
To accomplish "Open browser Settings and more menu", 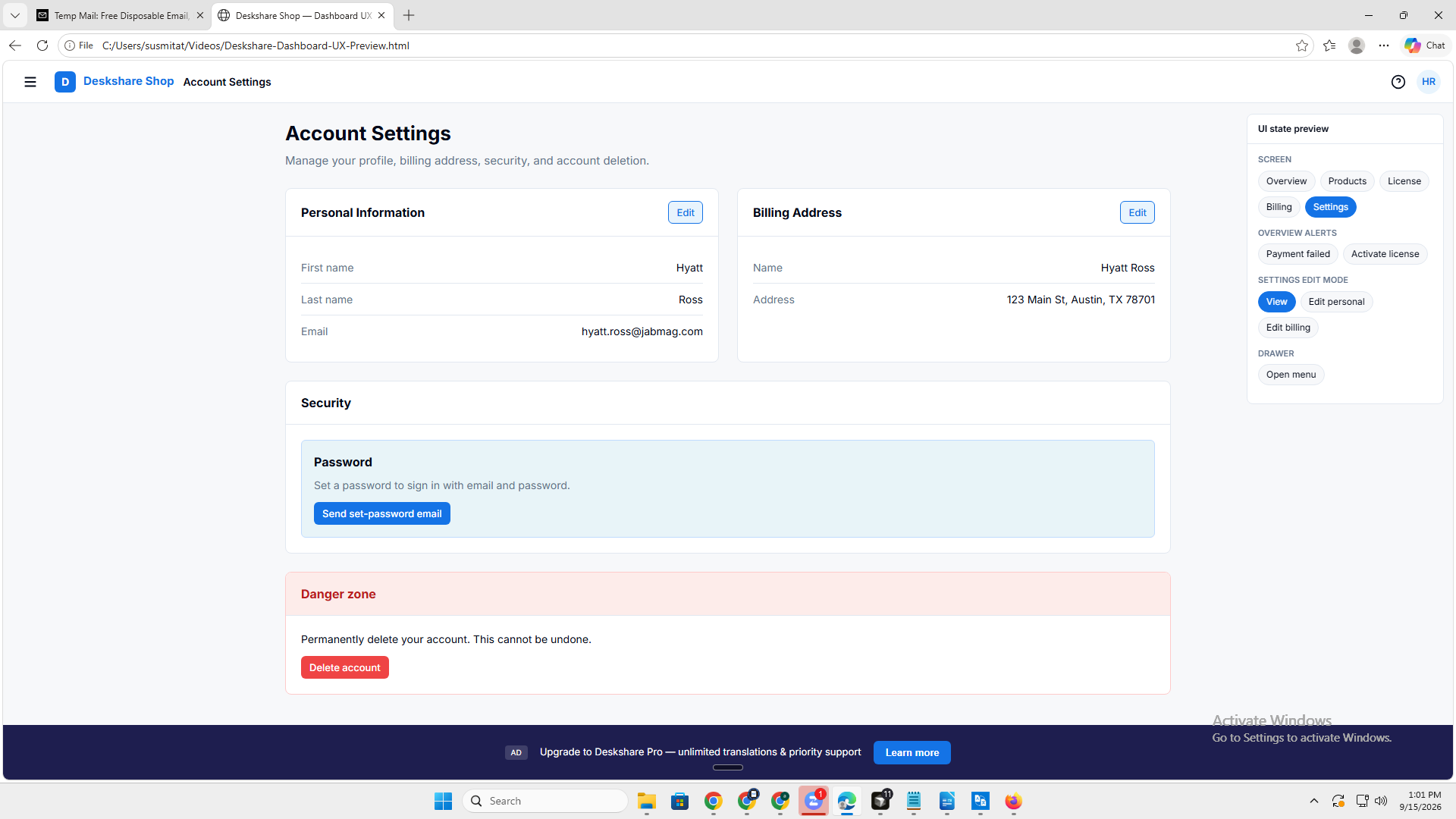I will point(1384,45).
